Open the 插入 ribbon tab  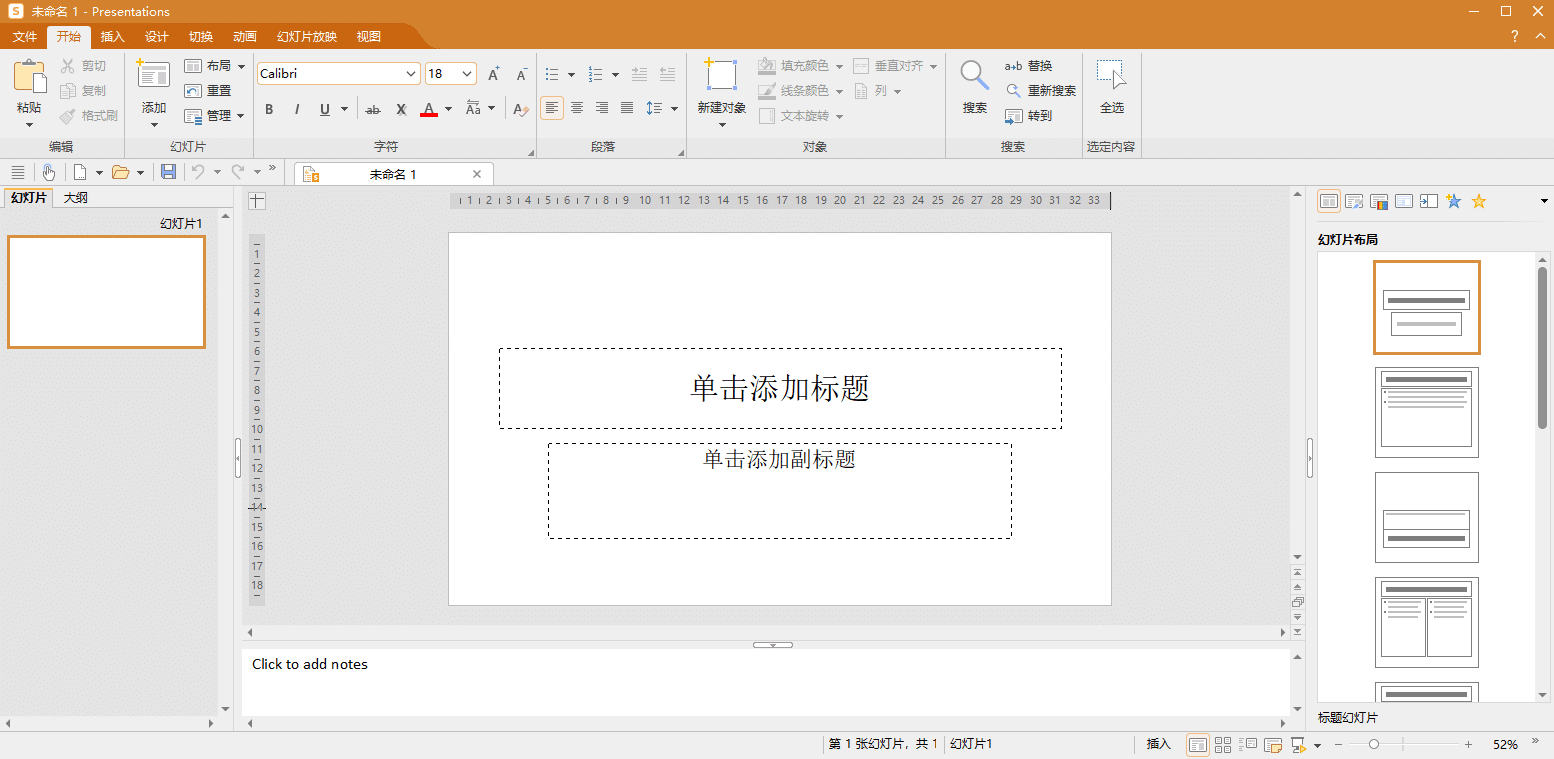(113, 37)
